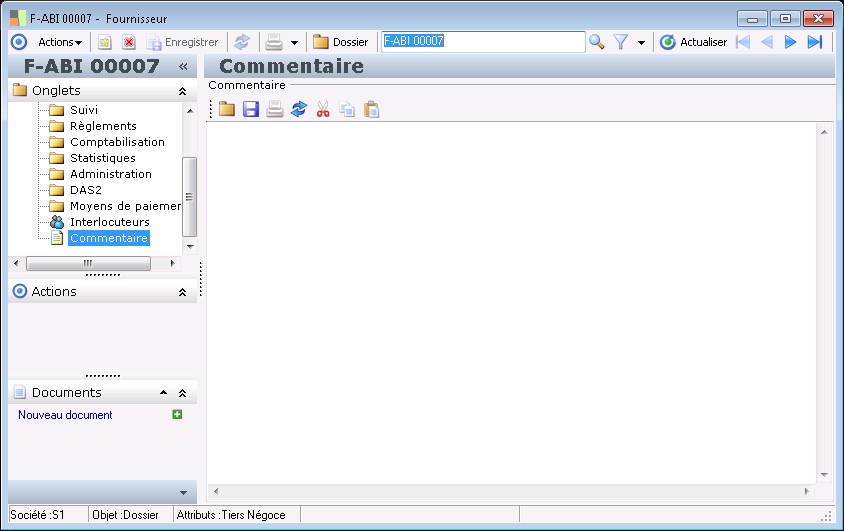844x531 pixels.
Task: Click the comment editor printer icon
Action: (275, 109)
